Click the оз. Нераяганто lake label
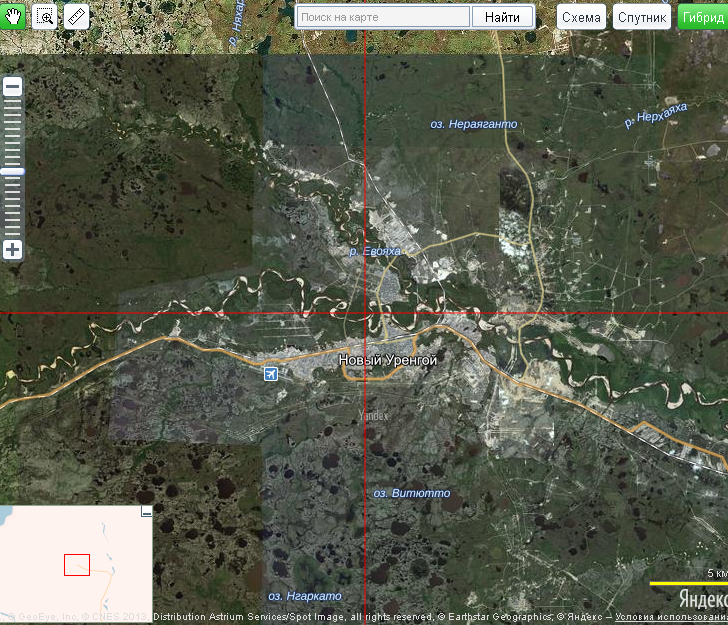Screen dimensions: 728x625 point(473,124)
